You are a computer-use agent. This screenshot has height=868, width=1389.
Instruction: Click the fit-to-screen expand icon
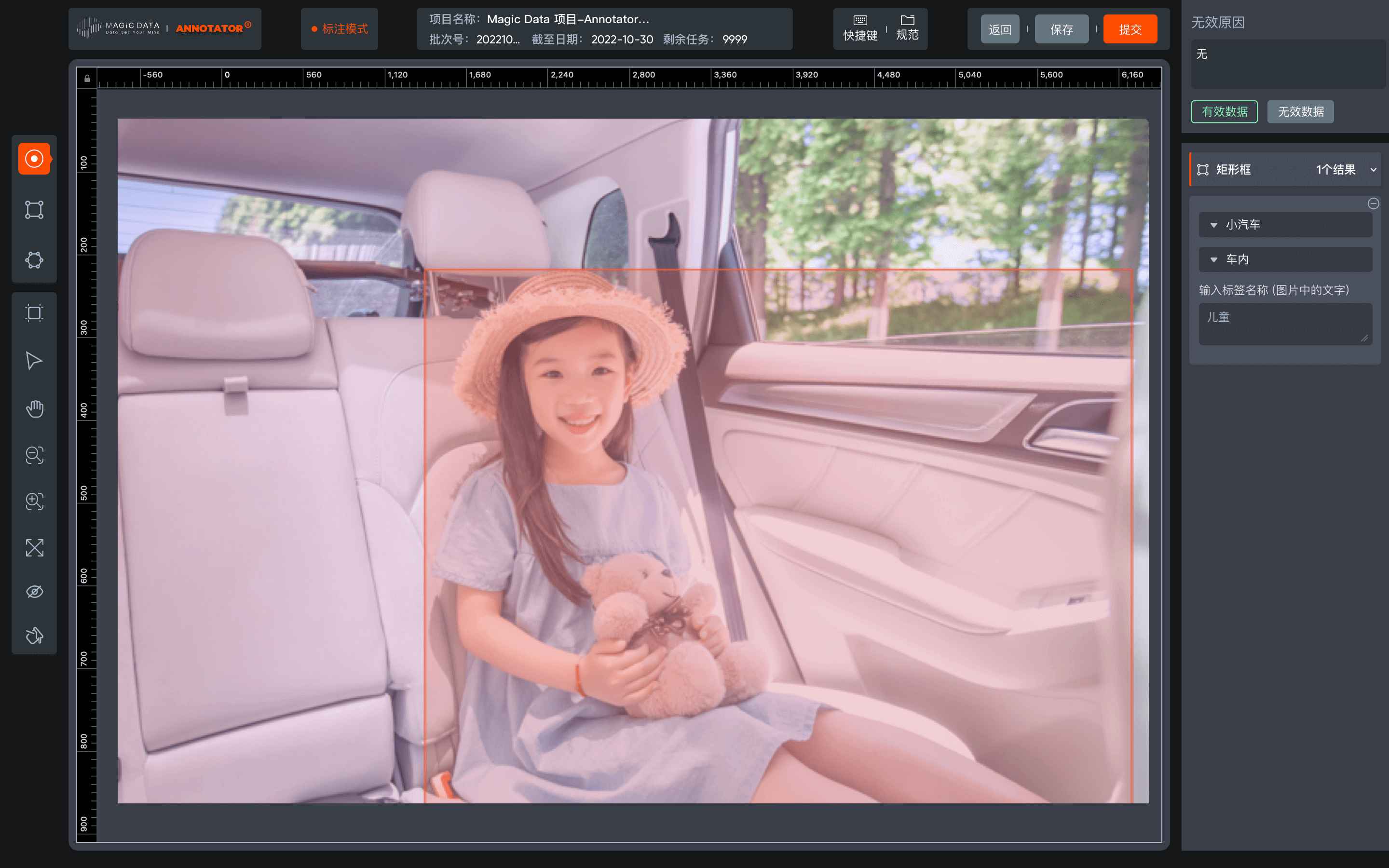tap(34, 547)
